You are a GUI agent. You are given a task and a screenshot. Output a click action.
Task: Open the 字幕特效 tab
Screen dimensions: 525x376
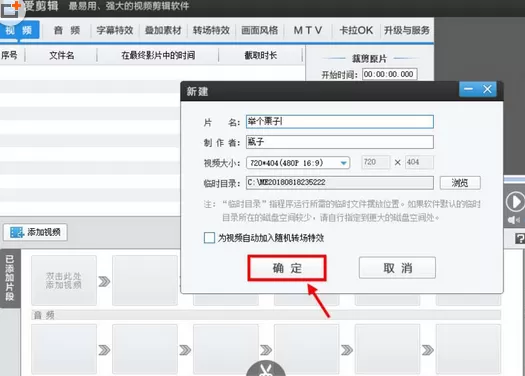point(115,30)
